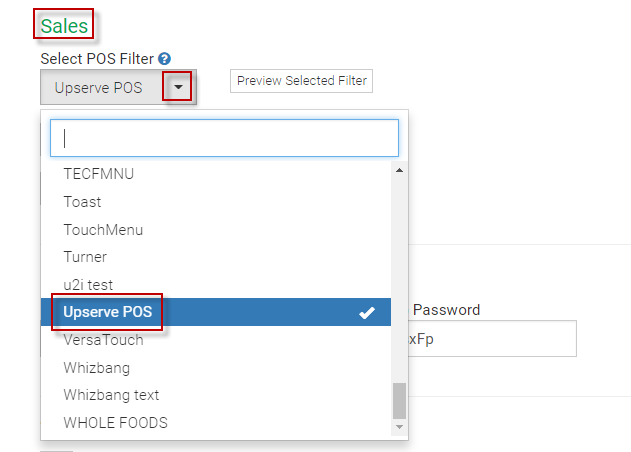Choose the Whizbang option
The height and width of the screenshot is (452, 631).
96,368
